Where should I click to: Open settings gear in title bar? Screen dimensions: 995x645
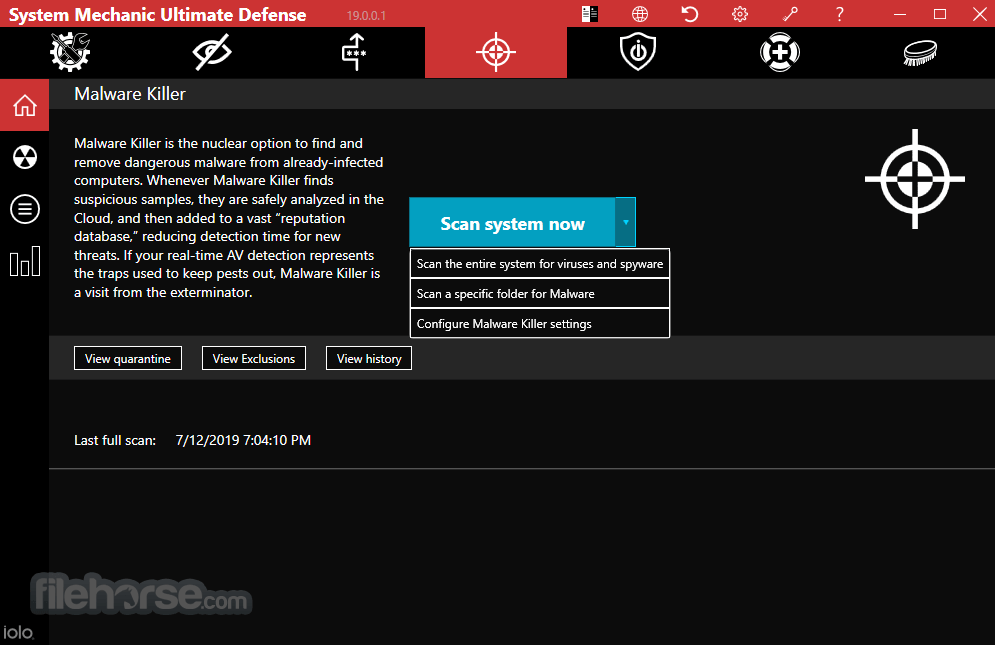pyautogui.click(x=740, y=14)
